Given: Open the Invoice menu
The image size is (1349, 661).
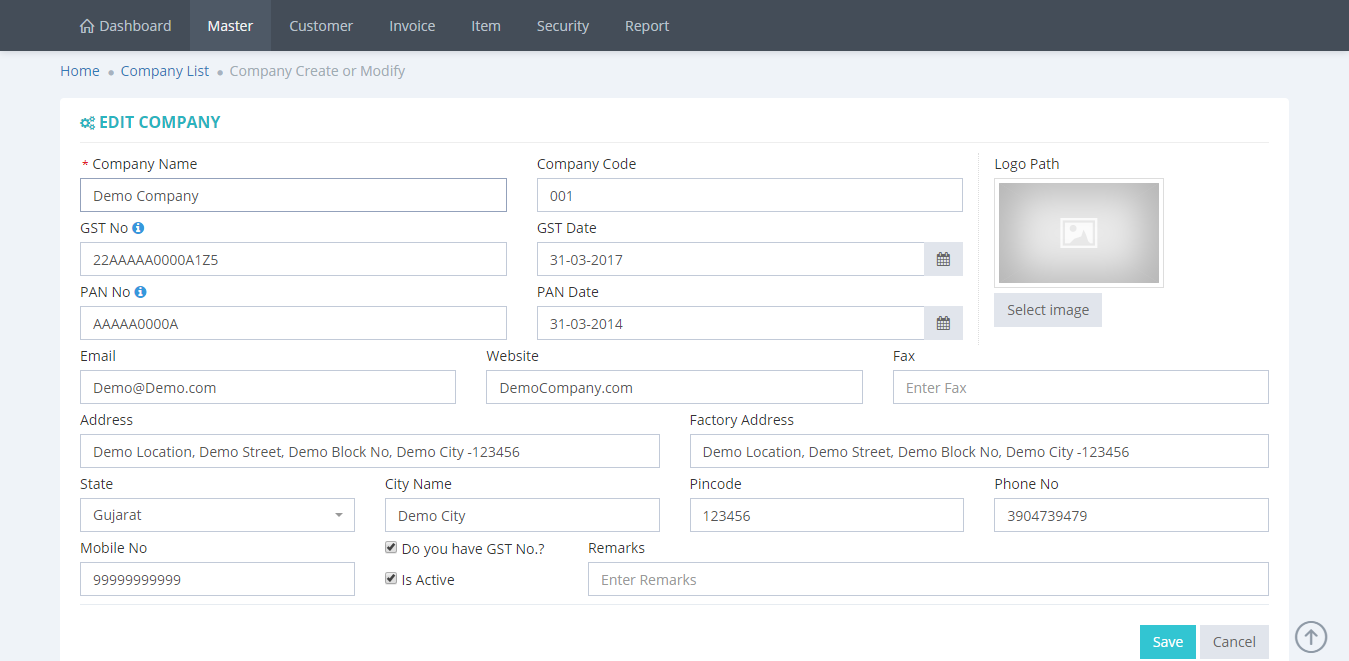Looking at the screenshot, I should [x=412, y=26].
